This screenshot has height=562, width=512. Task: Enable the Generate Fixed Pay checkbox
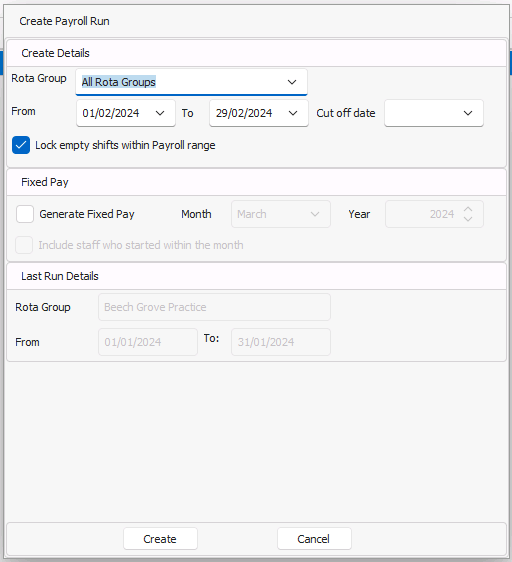(x=25, y=214)
